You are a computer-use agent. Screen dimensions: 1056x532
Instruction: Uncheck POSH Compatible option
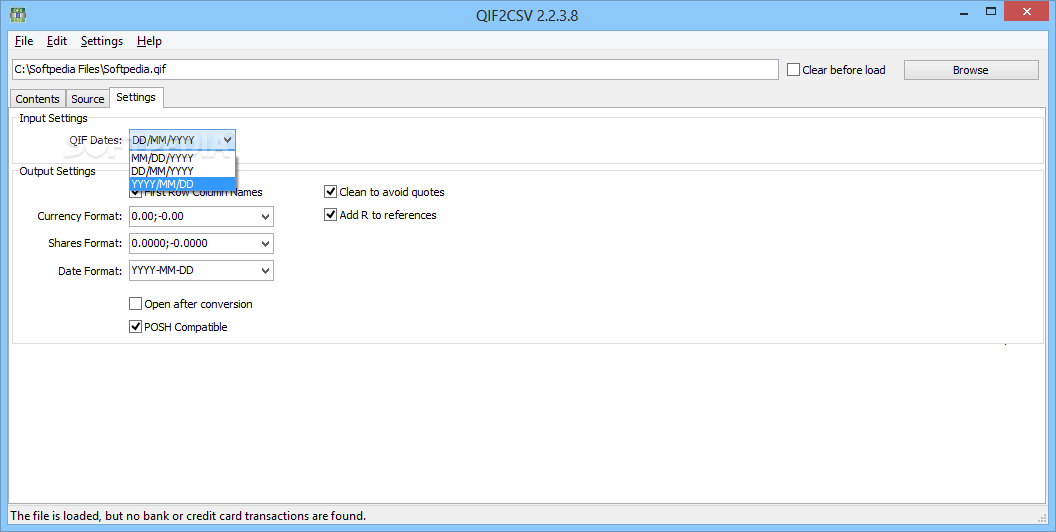click(135, 327)
